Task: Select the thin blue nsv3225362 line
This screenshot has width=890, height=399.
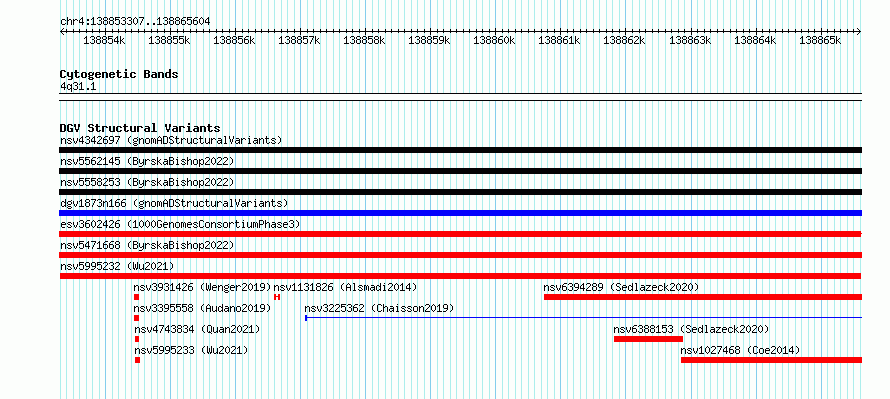Action: click(583, 318)
